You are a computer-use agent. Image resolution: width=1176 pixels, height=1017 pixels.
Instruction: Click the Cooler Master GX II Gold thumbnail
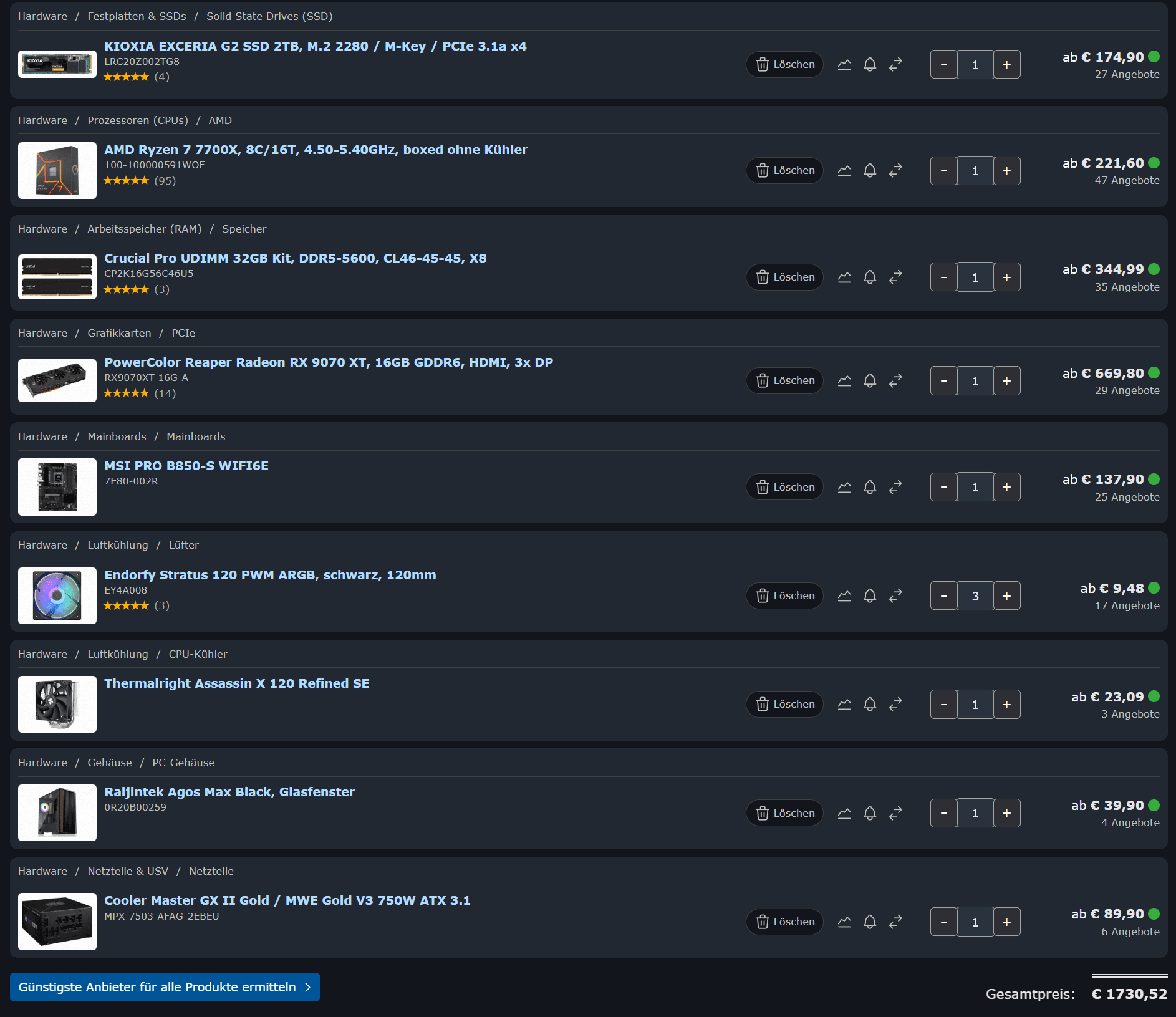(x=57, y=922)
